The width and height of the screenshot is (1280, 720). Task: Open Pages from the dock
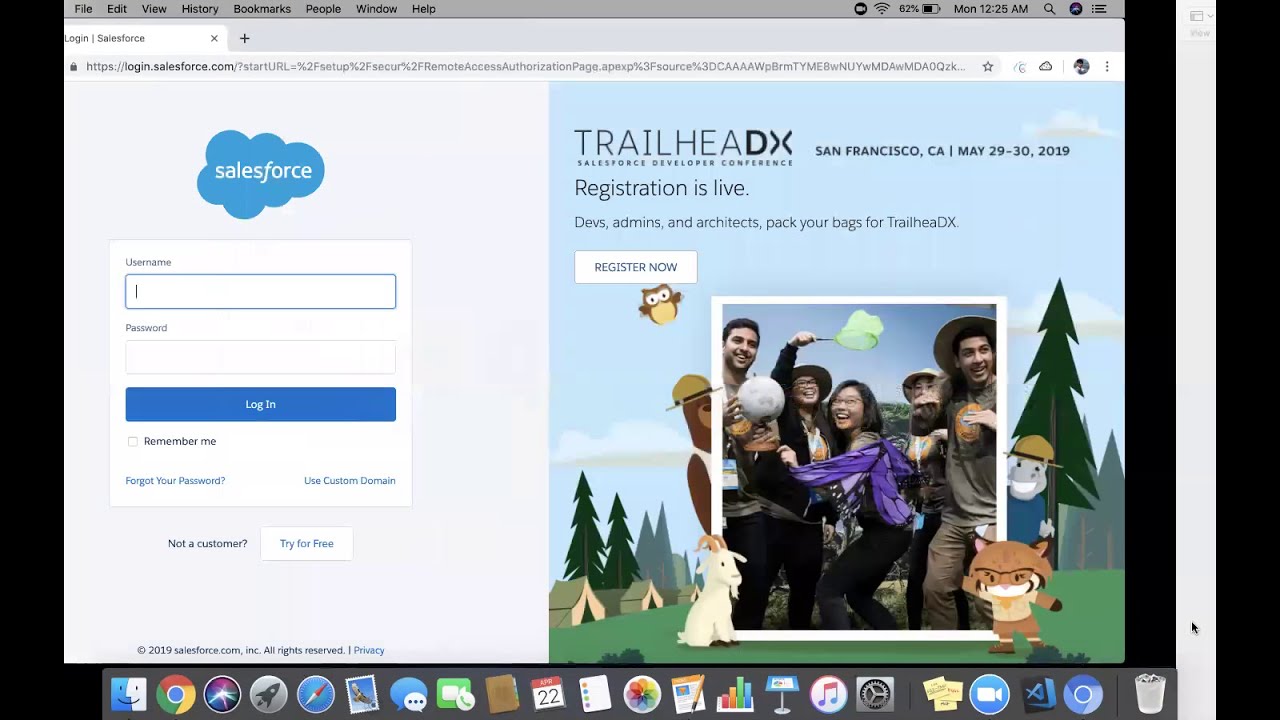(688, 695)
